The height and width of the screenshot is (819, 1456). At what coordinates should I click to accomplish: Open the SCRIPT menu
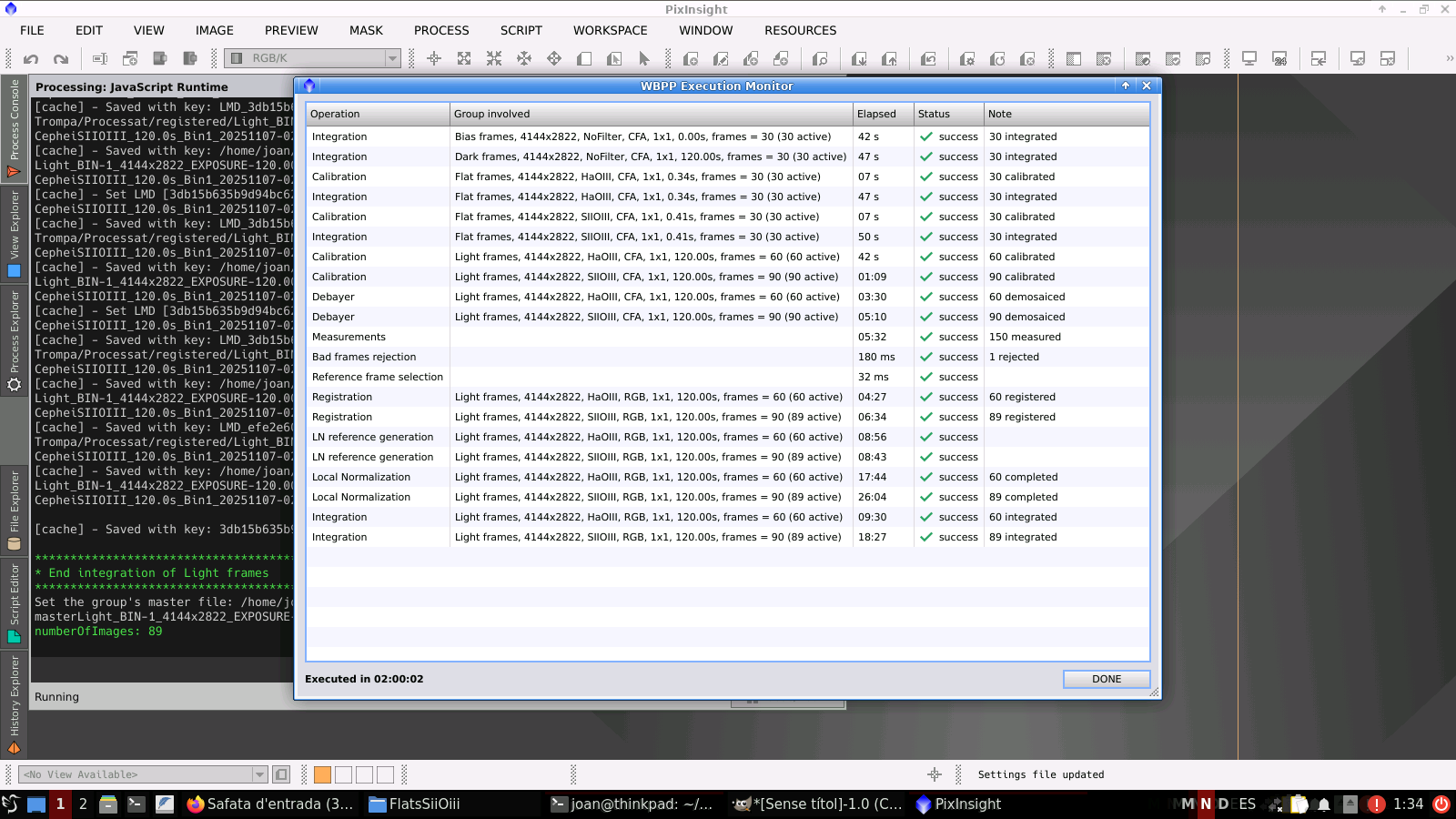coord(521,30)
